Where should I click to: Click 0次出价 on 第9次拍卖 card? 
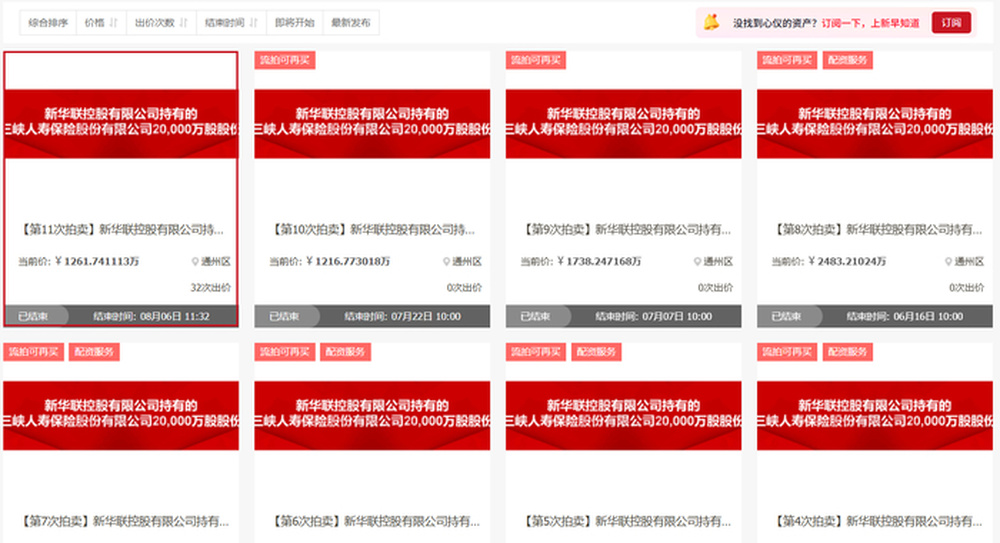[716, 288]
